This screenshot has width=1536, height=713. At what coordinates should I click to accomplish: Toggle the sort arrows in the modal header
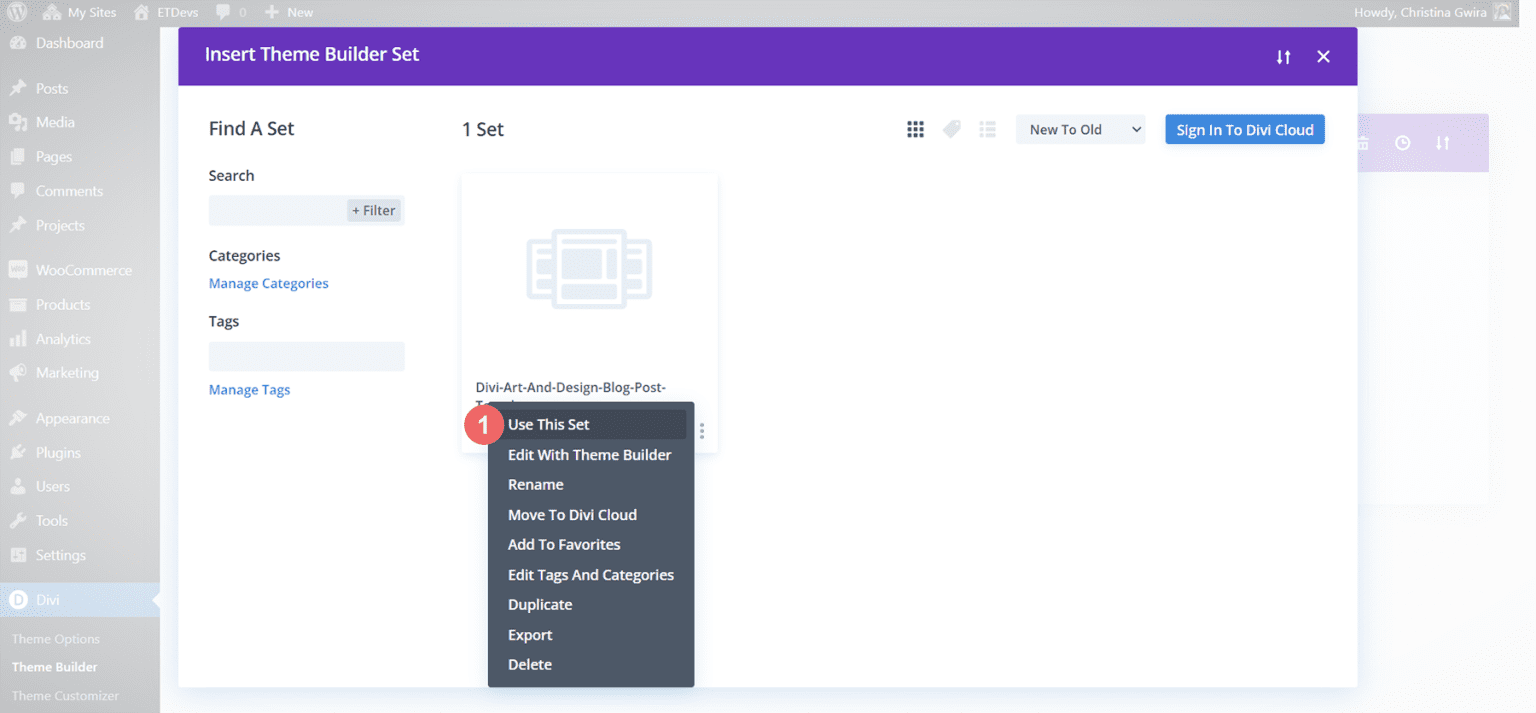tap(1284, 57)
